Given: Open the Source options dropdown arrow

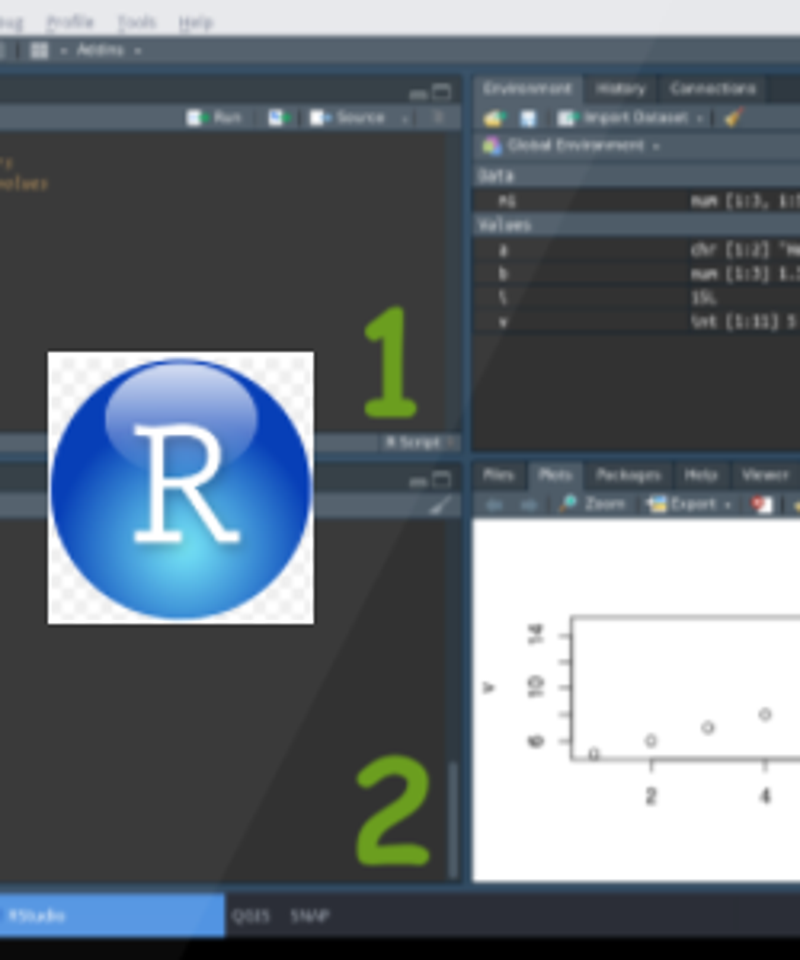Looking at the screenshot, I should [405, 118].
